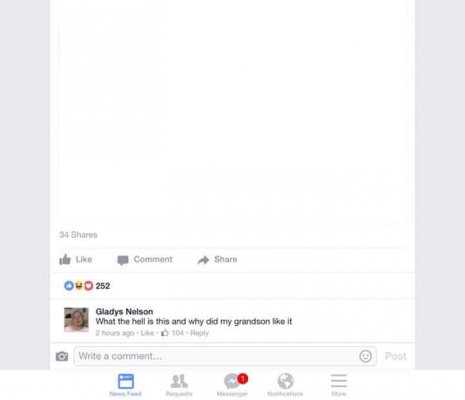Click the red love reaction icon
Screen dimensions: 465x400
[88, 286]
